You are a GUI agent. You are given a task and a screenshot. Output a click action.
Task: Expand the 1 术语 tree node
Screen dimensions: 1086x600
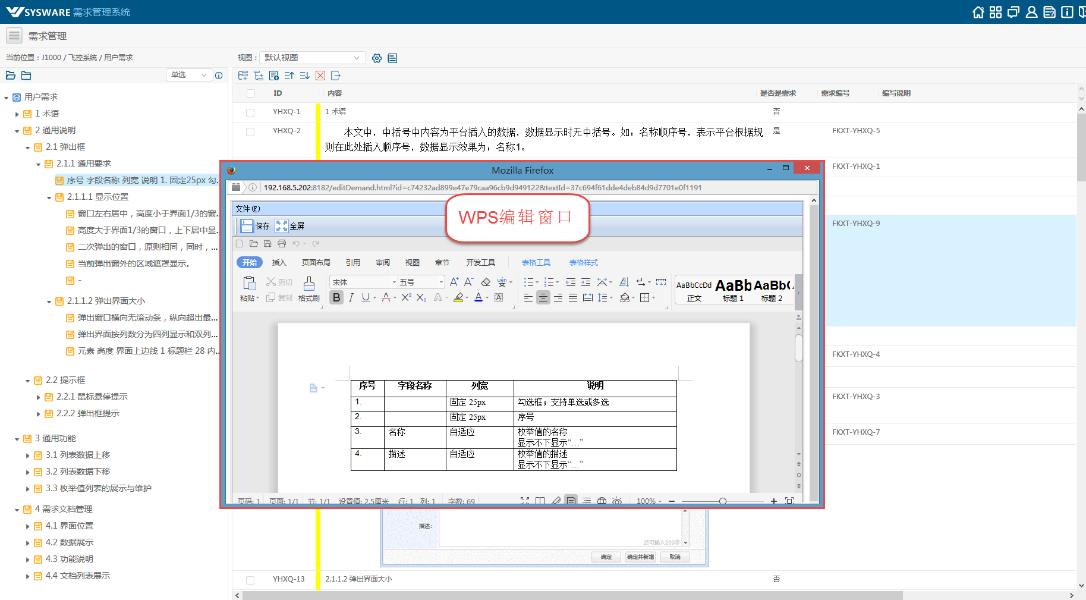pyautogui.click(x=17, y=114)
